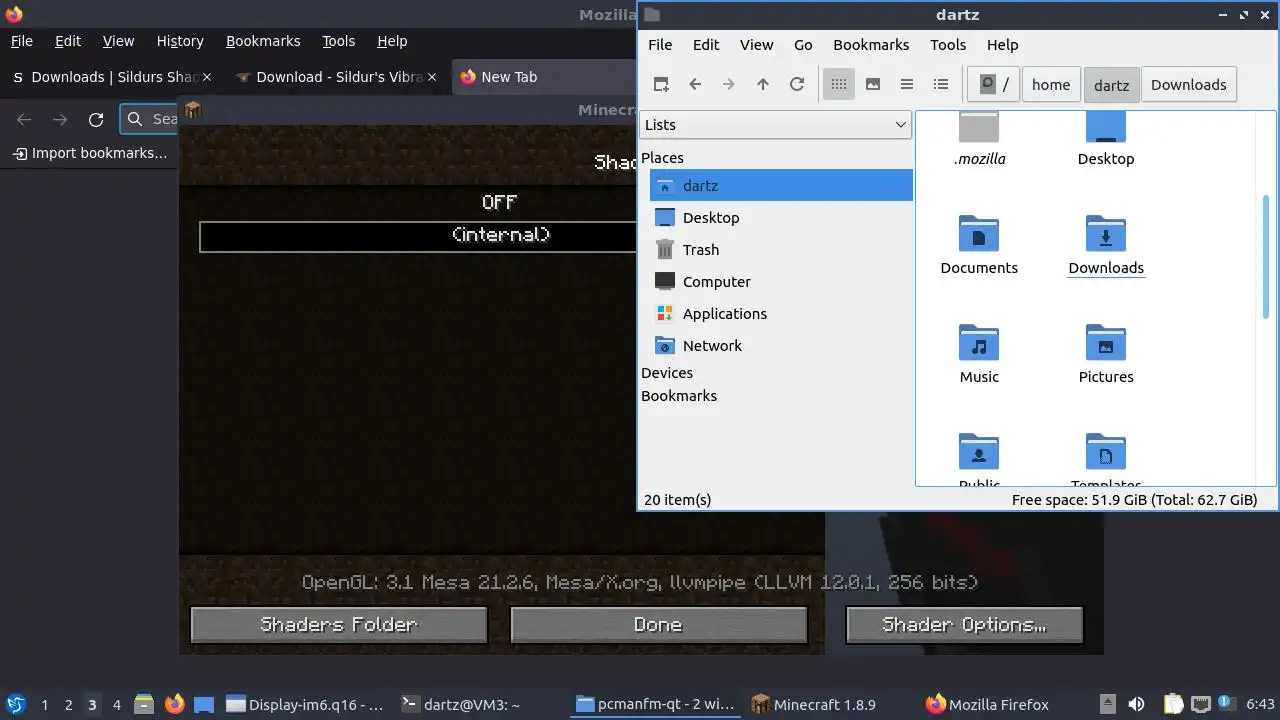
Task: Click the Firefox search address field
Action: point(150,119)
